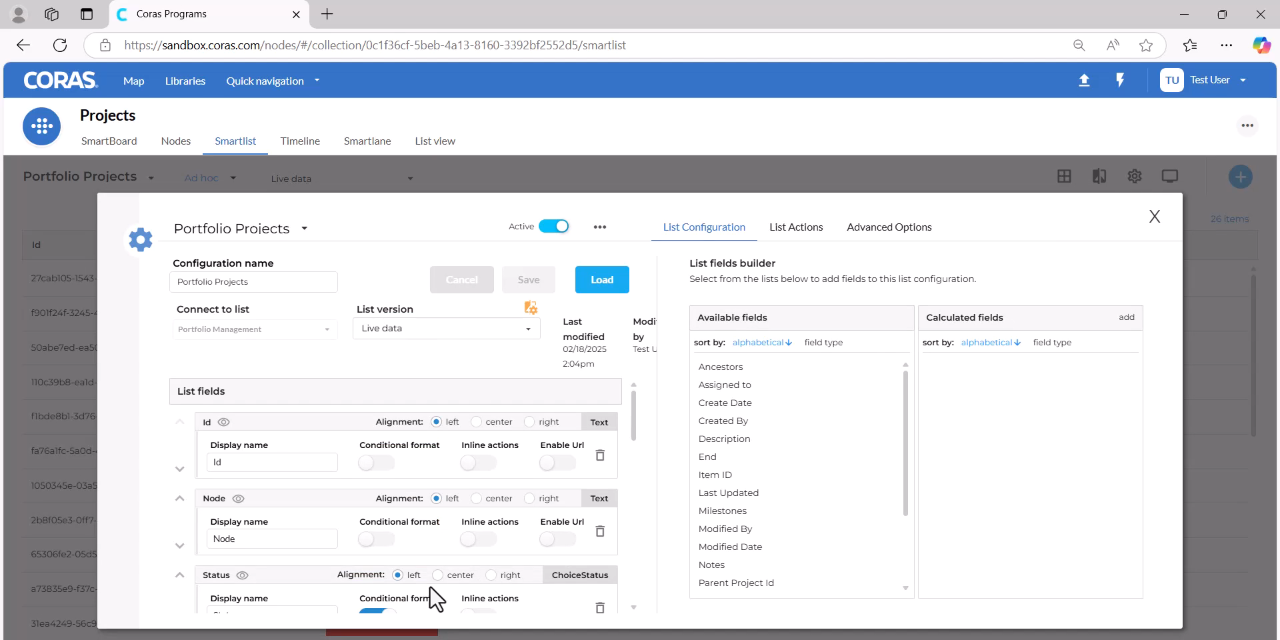The height and width of the screenshot is (640, 1280).
Task: Sort Available fields by alphabetical
Action: click(x=762, y=342)
